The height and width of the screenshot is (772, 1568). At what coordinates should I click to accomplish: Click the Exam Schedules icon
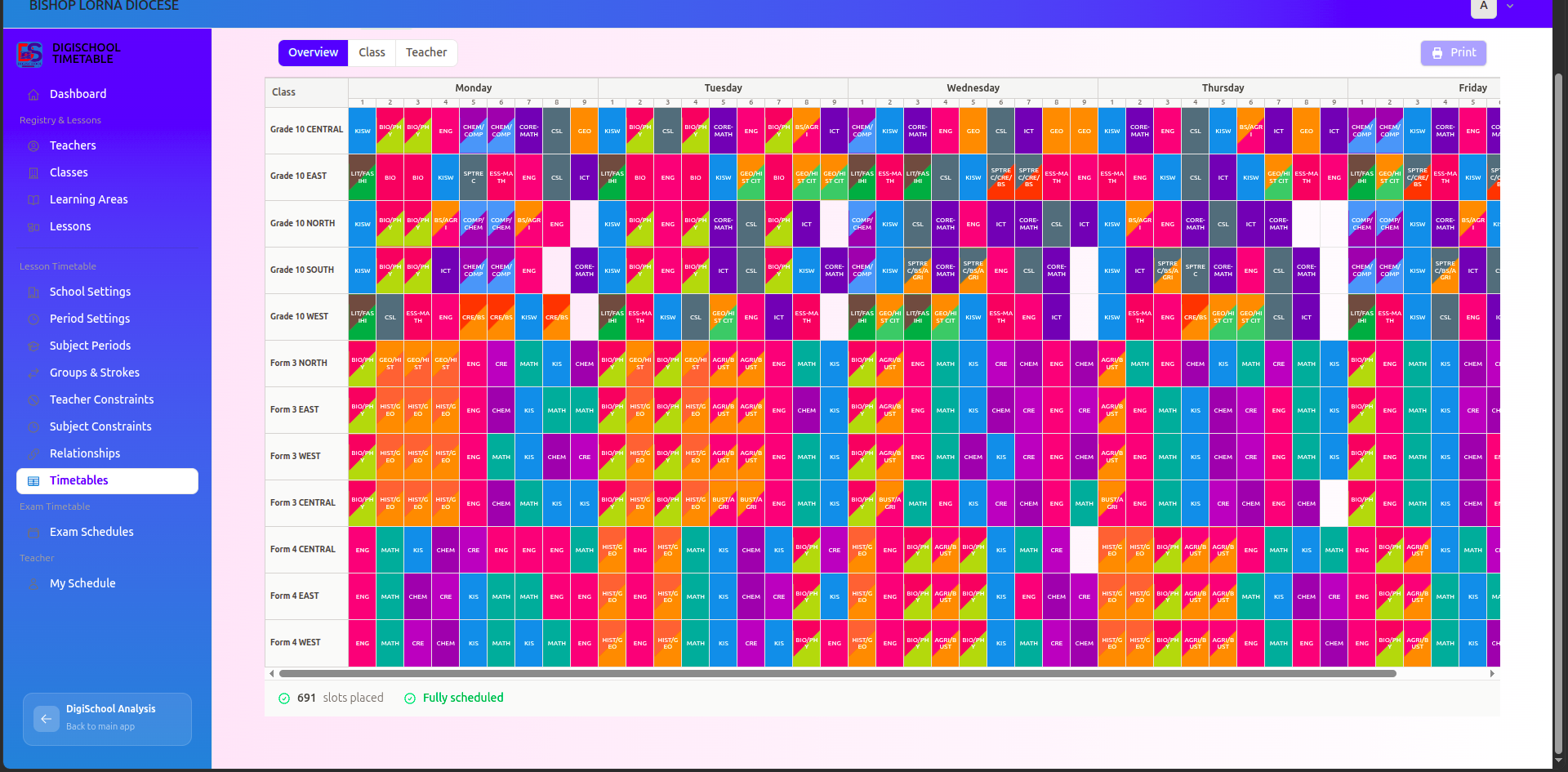click(x=33, y=533)
